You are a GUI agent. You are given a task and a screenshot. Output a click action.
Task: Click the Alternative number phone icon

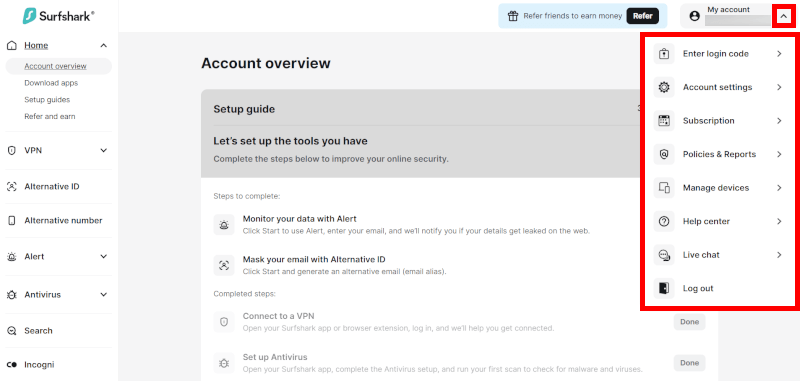12,220
